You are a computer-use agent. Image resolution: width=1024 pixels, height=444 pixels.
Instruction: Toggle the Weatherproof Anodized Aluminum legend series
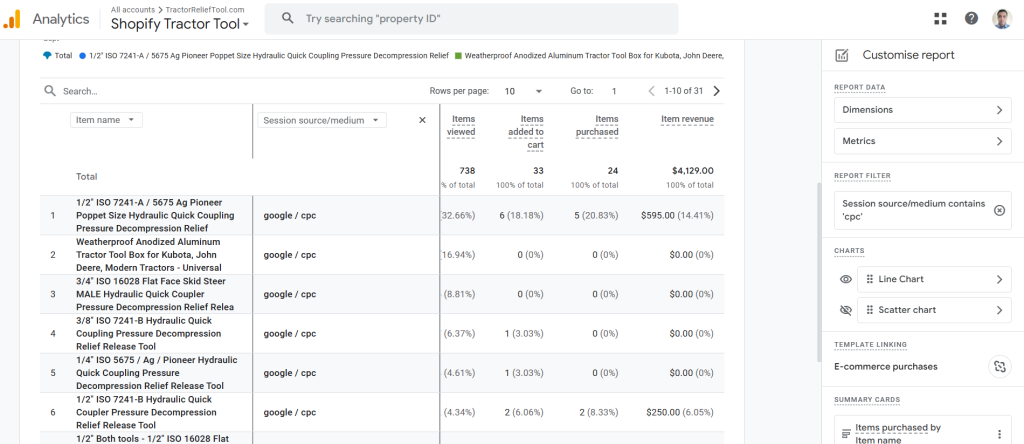point(589,56)
